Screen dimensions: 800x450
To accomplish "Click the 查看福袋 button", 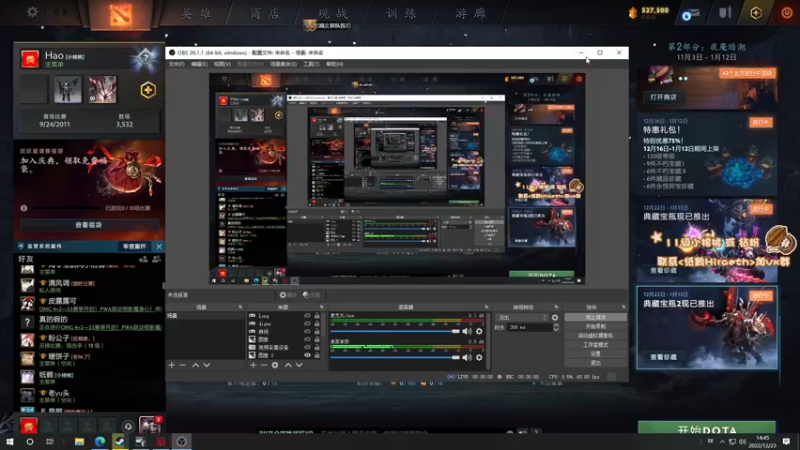I will pos(89,224).
